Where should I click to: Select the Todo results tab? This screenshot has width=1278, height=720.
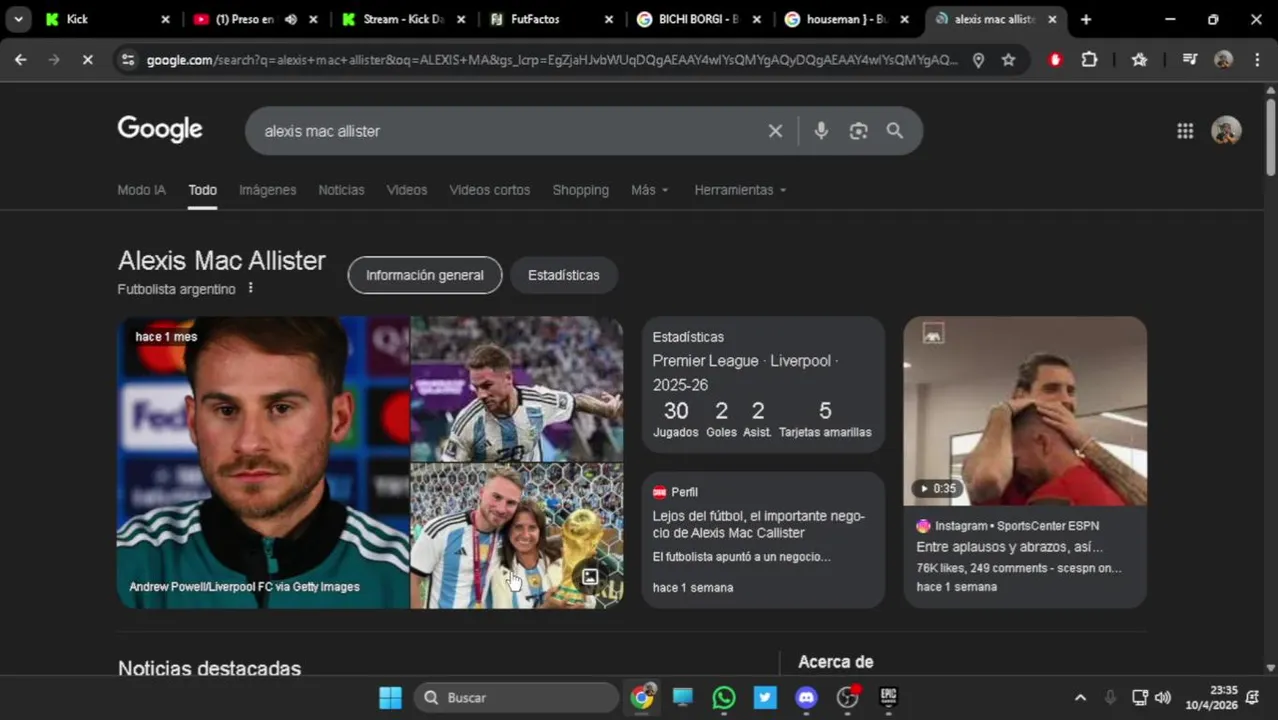pyautogui.click(x=202, y=190)
